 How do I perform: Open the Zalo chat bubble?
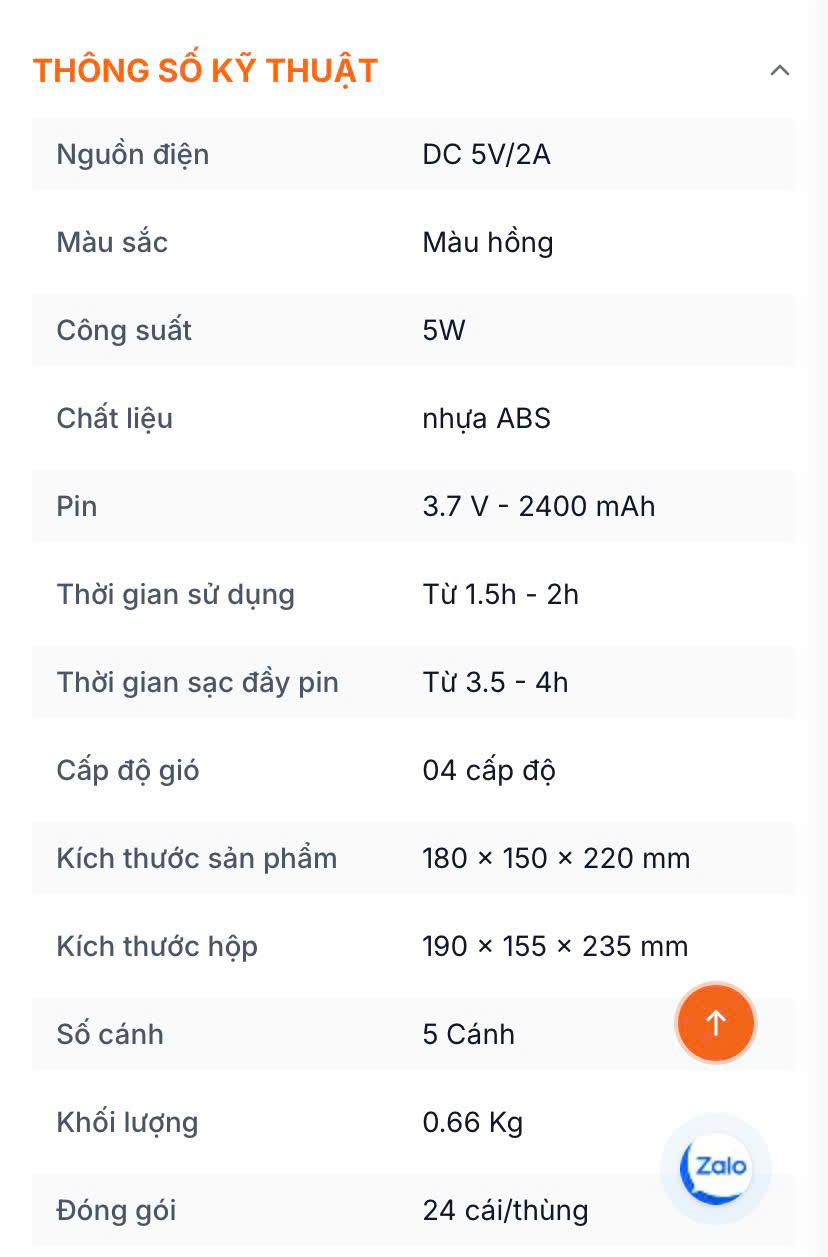pyautogui.click(x=716, y=1167)
